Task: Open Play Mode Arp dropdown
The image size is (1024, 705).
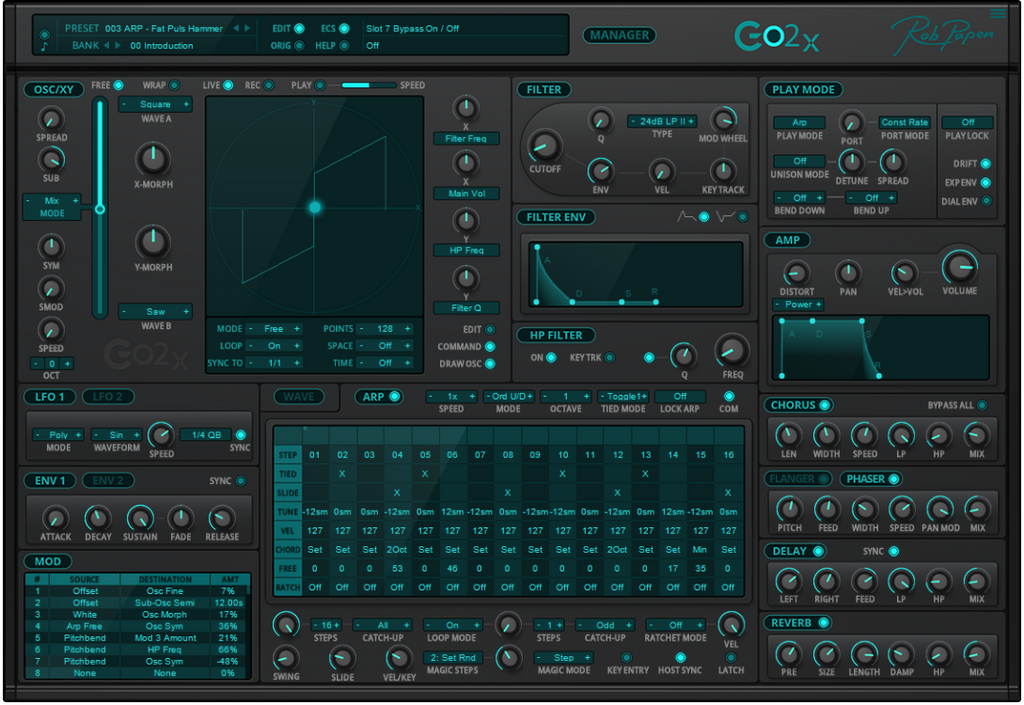Action: 799,122
